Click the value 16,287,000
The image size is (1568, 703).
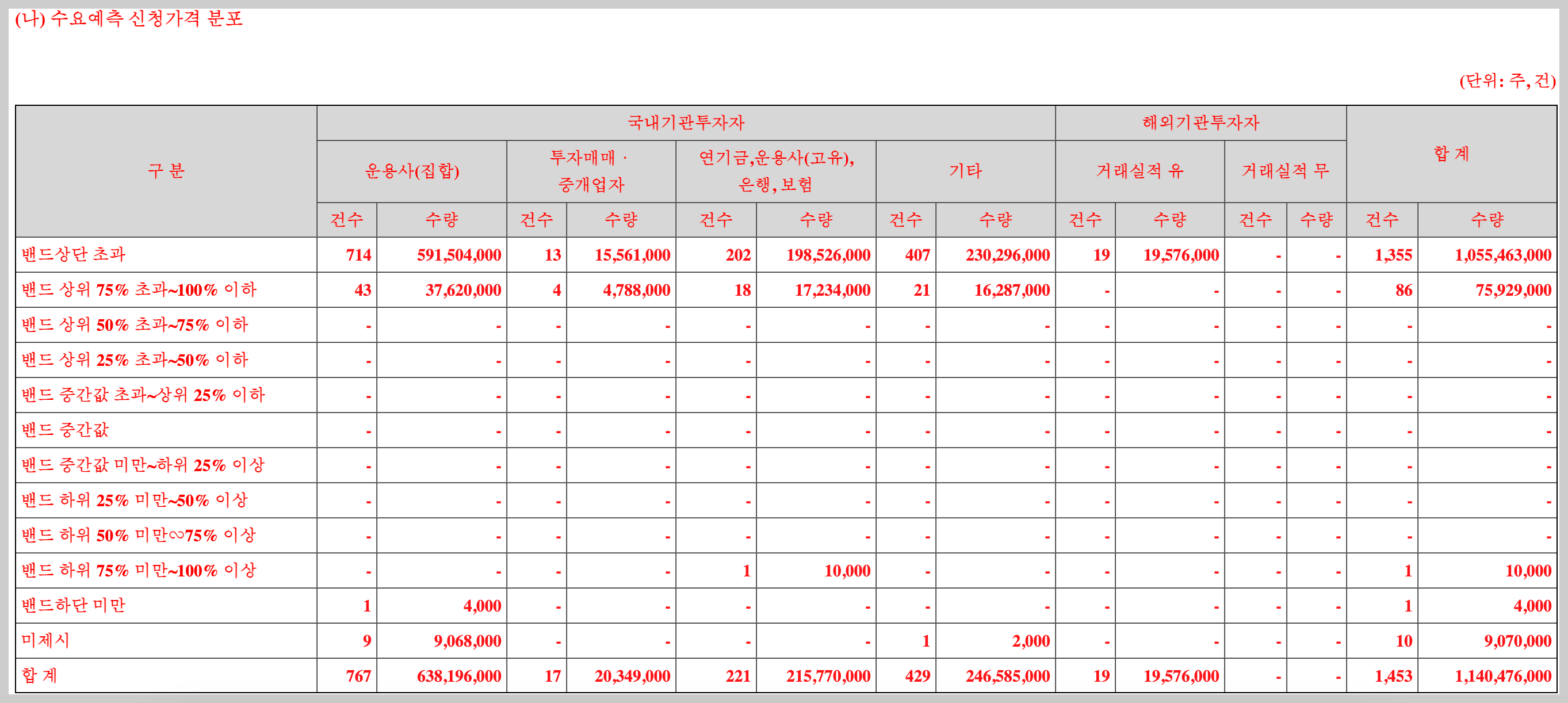point(1012,291)
